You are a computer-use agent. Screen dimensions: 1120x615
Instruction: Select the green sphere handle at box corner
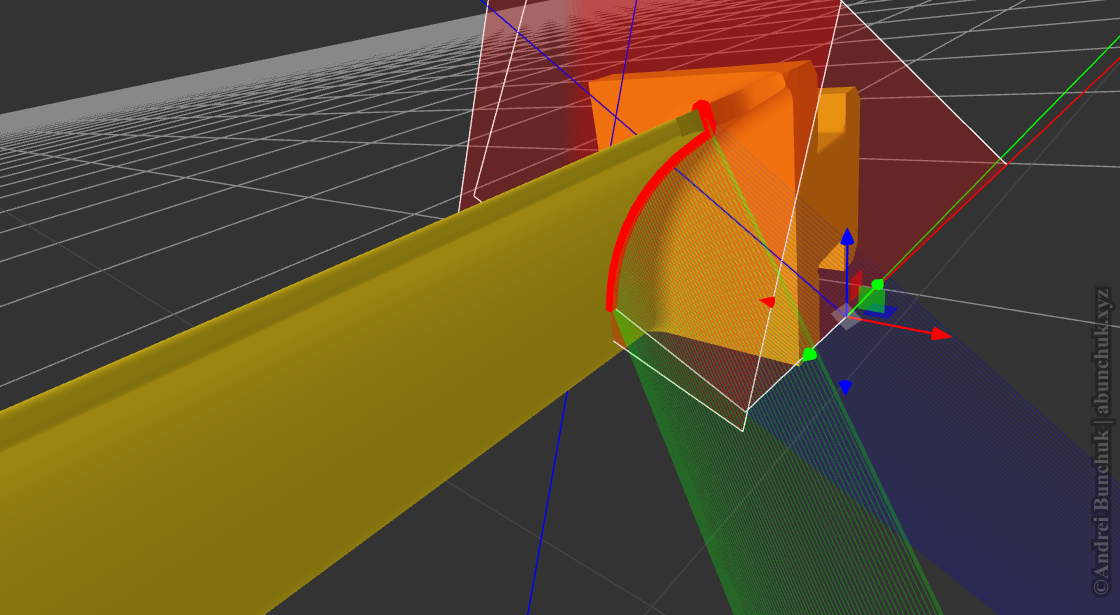tap(809, 354)
